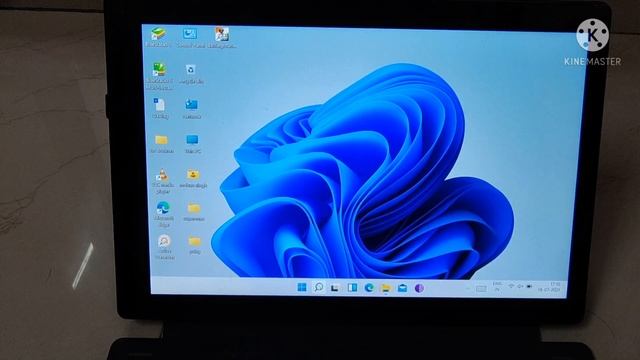Launch Microsoft Edge from the taskbar

[x=369, y=288]
